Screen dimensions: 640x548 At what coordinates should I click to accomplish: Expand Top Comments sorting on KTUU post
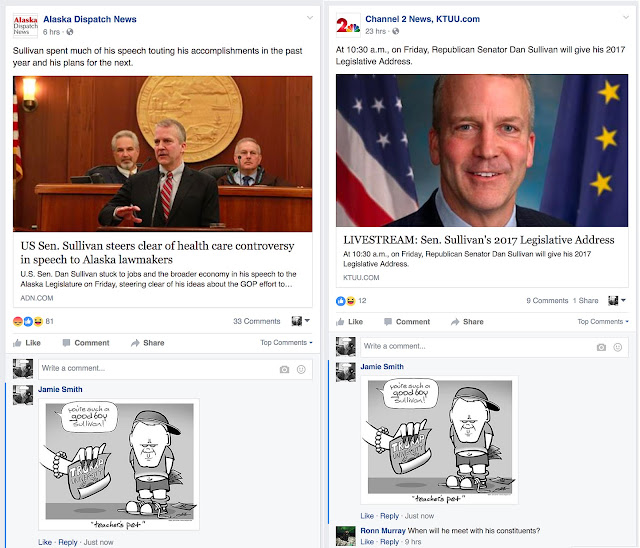(603, 322)
